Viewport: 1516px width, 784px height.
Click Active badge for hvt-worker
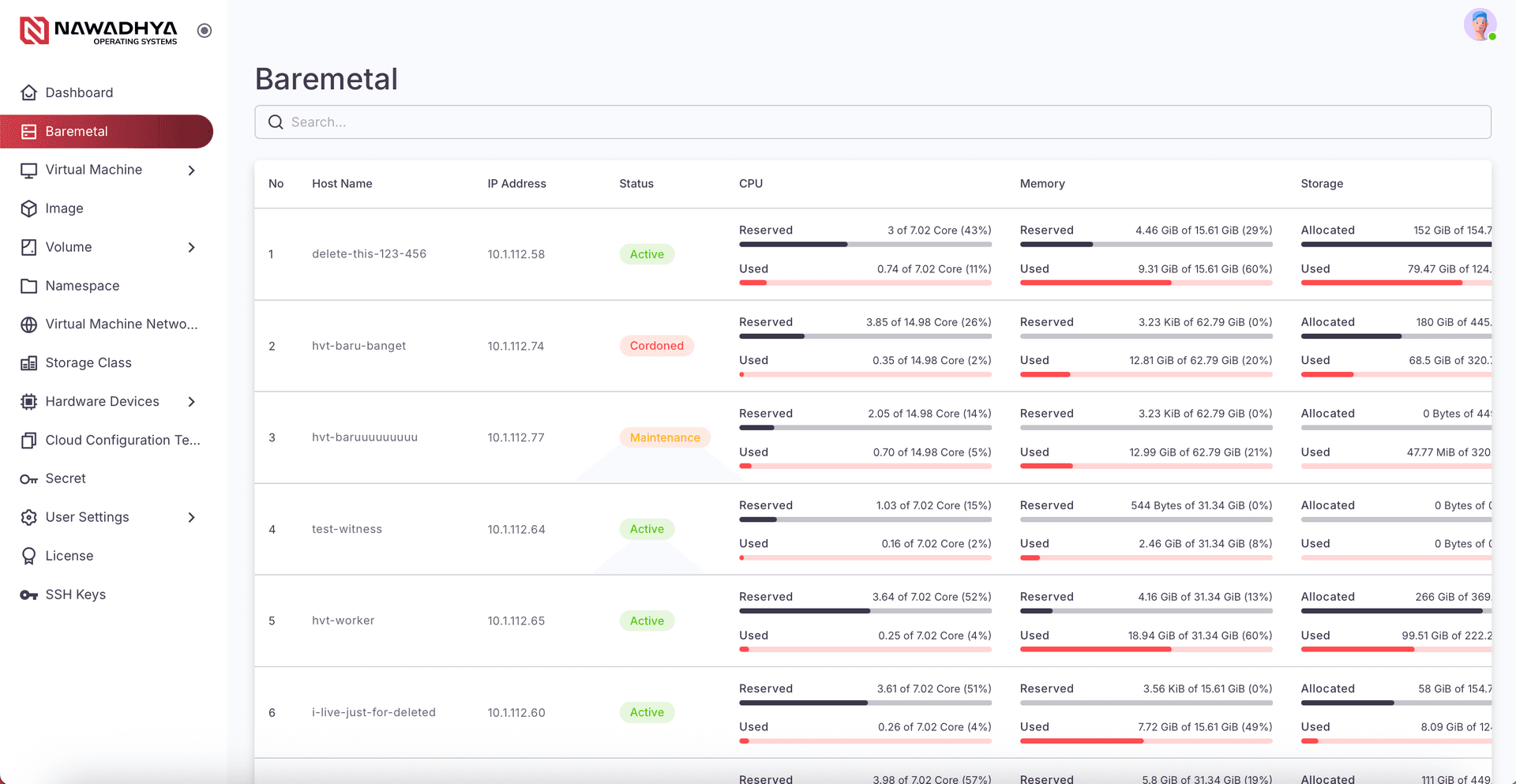coord(647,621)
